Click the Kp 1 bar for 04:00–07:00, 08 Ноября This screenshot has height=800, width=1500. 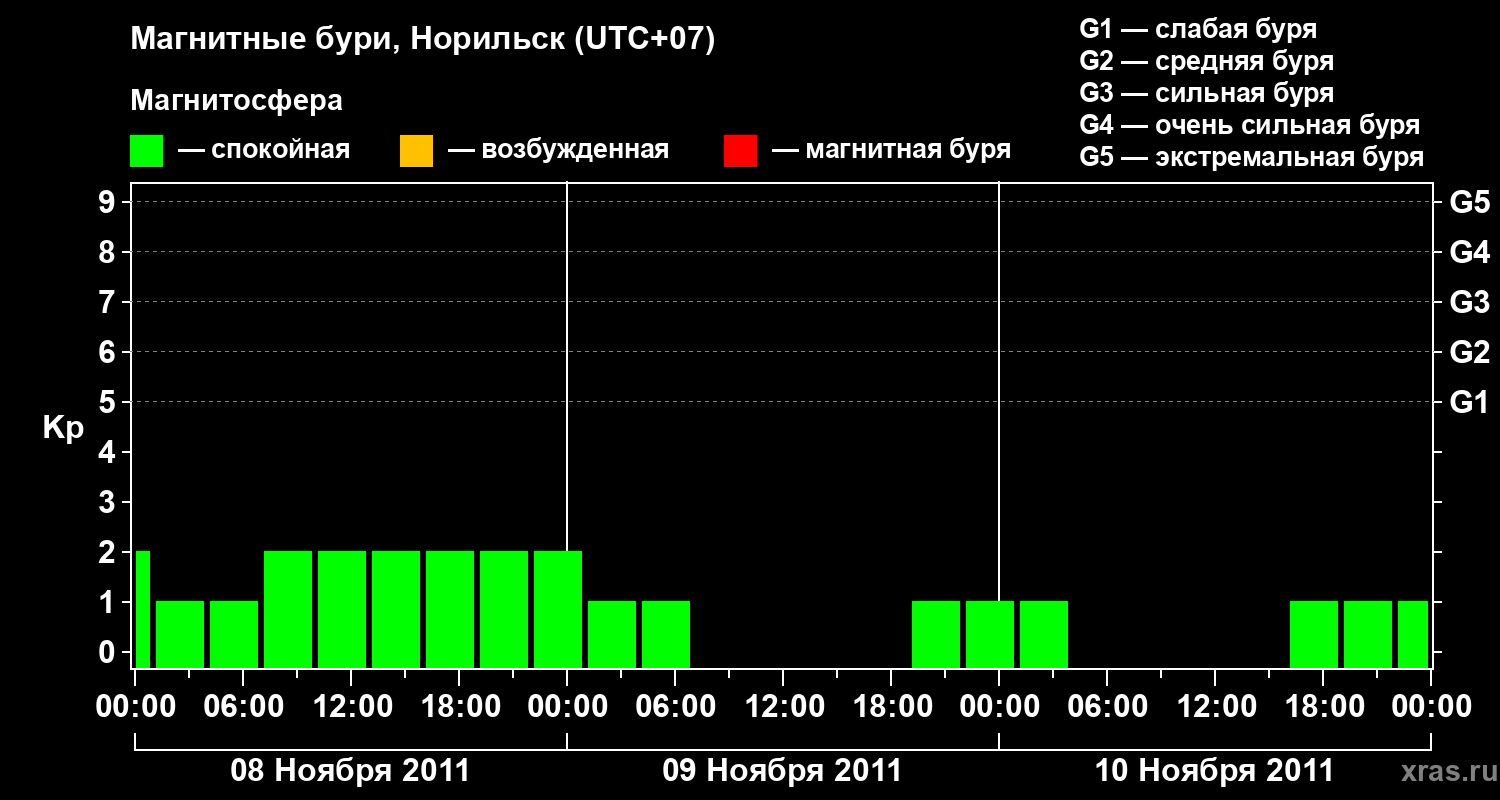[x=234, y=634]
